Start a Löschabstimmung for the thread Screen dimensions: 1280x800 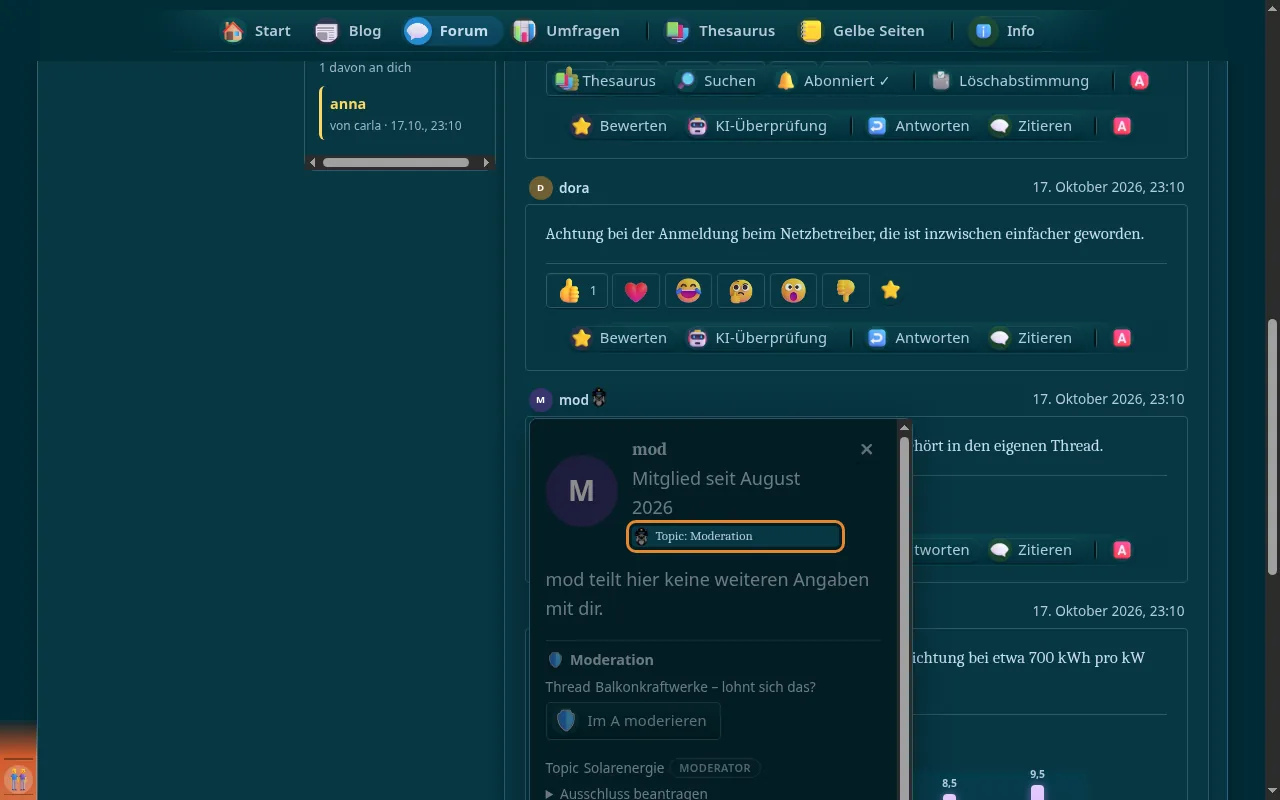coord(1009,81)
